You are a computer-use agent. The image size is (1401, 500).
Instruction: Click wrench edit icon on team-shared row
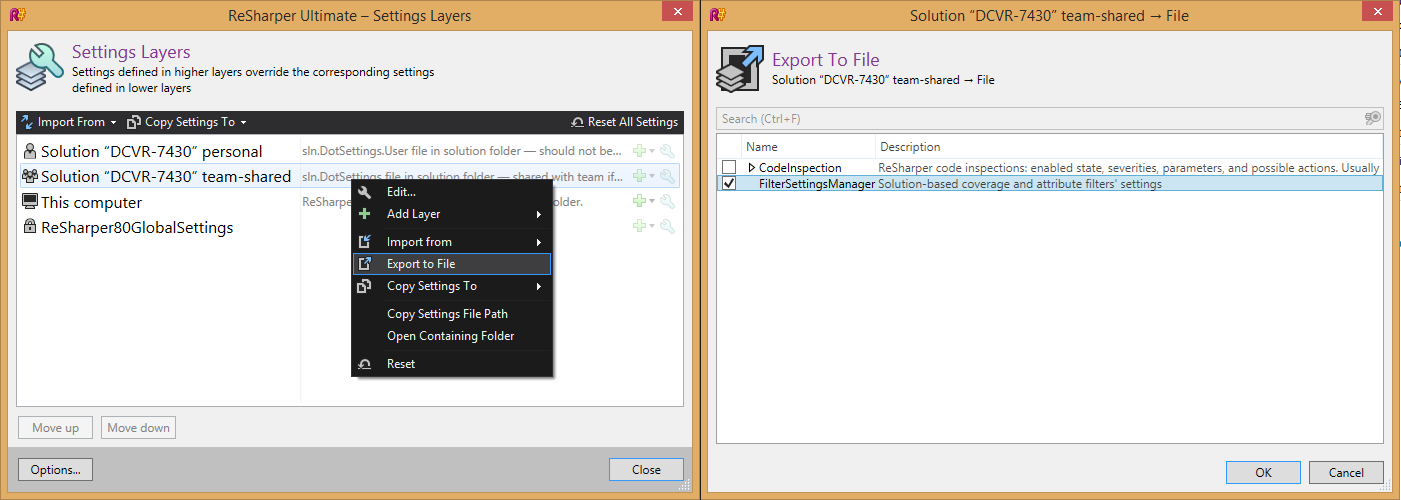[x=667, y=176]
